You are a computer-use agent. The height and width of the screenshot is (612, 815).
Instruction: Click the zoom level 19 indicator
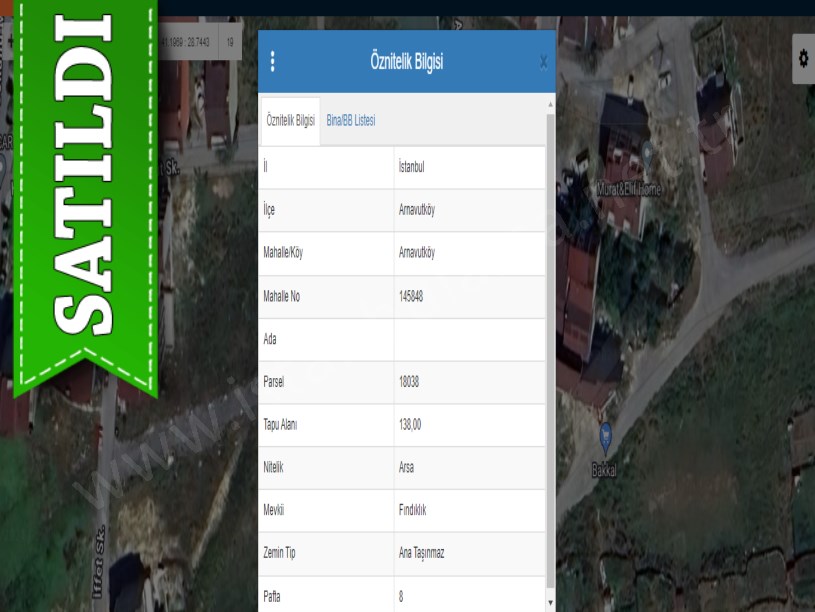click(x=229, y=42)
